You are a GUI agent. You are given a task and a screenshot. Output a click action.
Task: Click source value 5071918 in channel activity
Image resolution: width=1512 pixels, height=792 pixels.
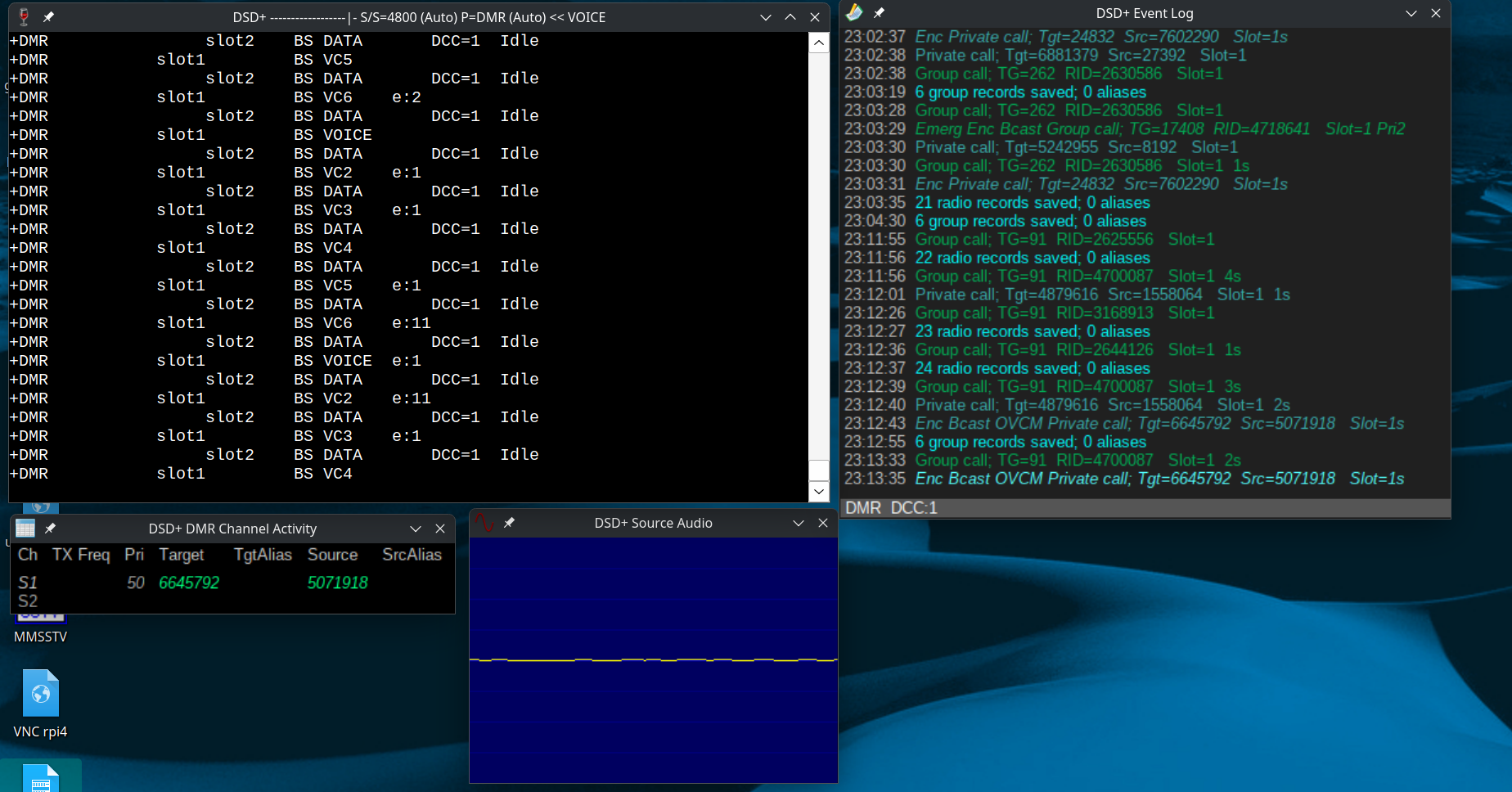tap(338, 583)
